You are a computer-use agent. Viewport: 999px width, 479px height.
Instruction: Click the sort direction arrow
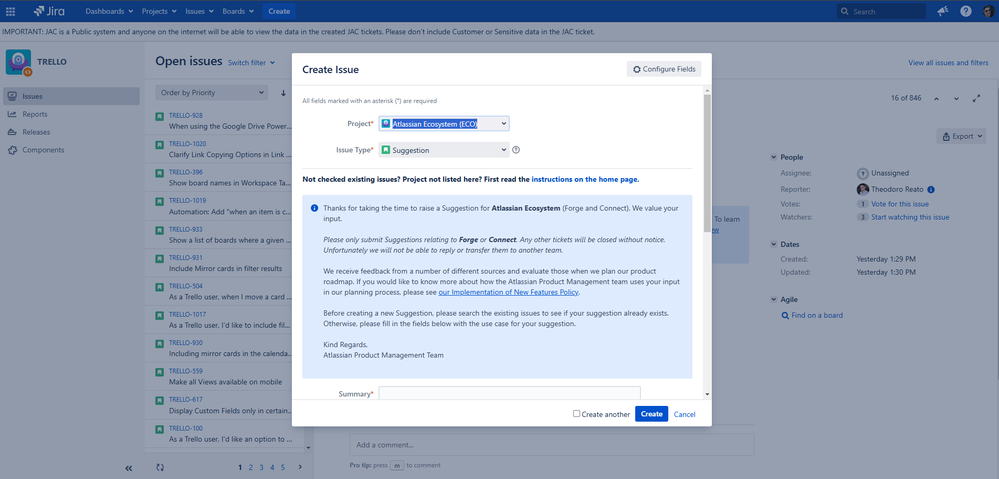284,93
